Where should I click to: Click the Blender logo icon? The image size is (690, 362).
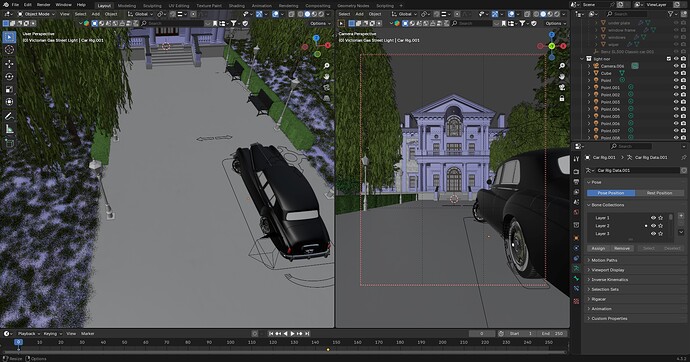pyautogui.click(x=6, y=5)
